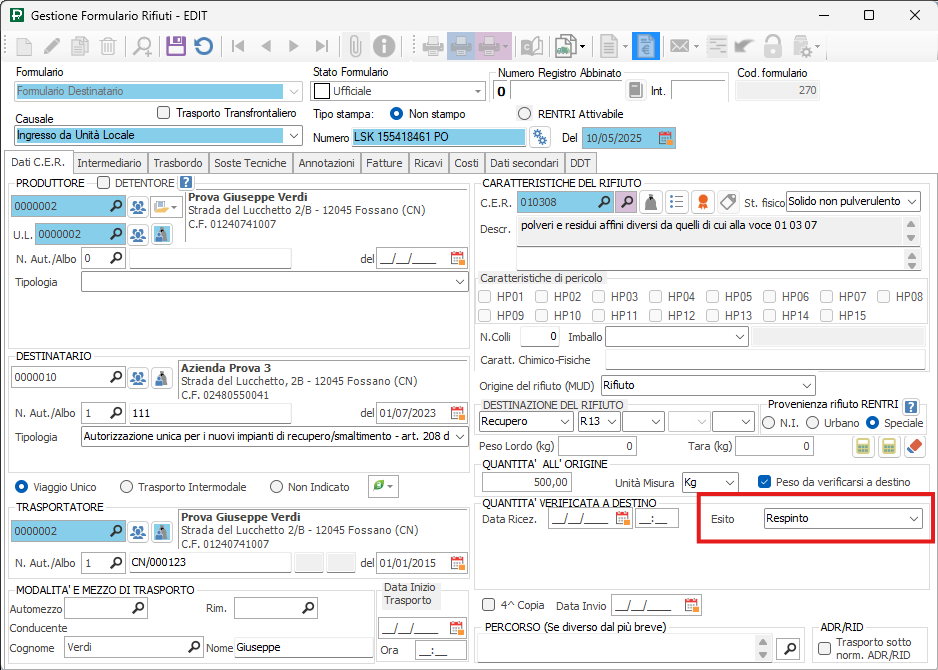Click the blue help button beside DETENTORE
The height and width of the screenshot is (670, 938).
(185, 183)
